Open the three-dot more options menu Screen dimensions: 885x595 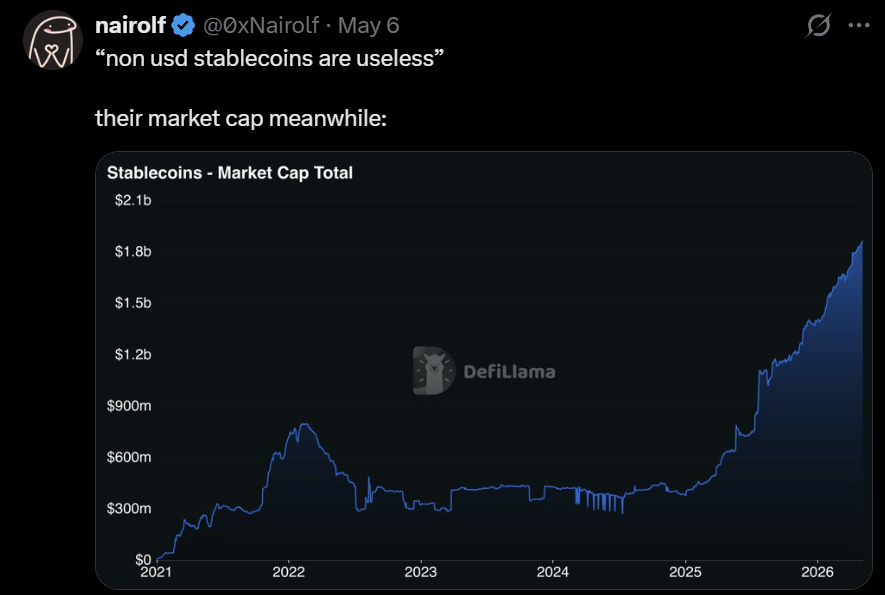[858, 25]
